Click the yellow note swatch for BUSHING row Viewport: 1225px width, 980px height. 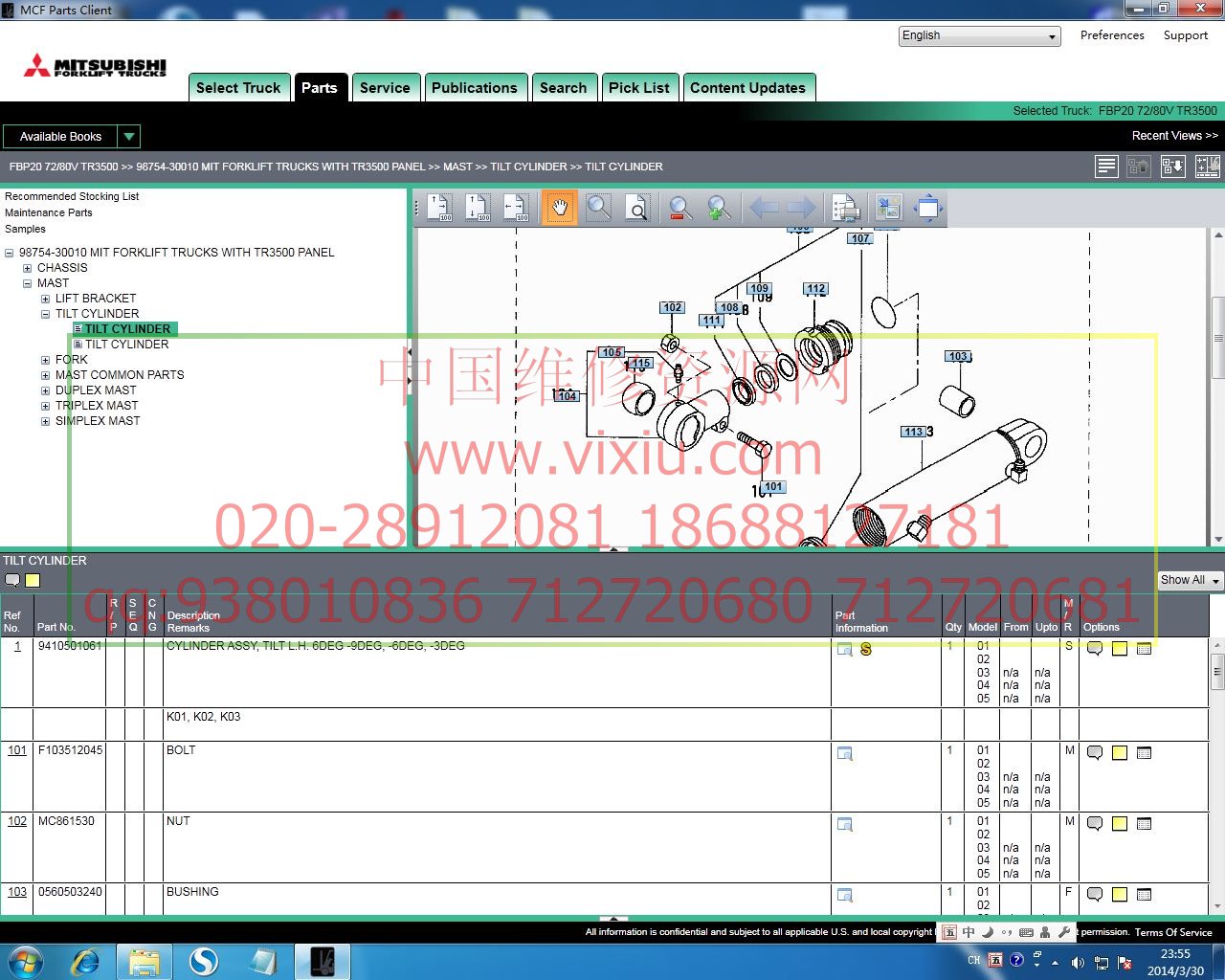(x=1119, y=895)
